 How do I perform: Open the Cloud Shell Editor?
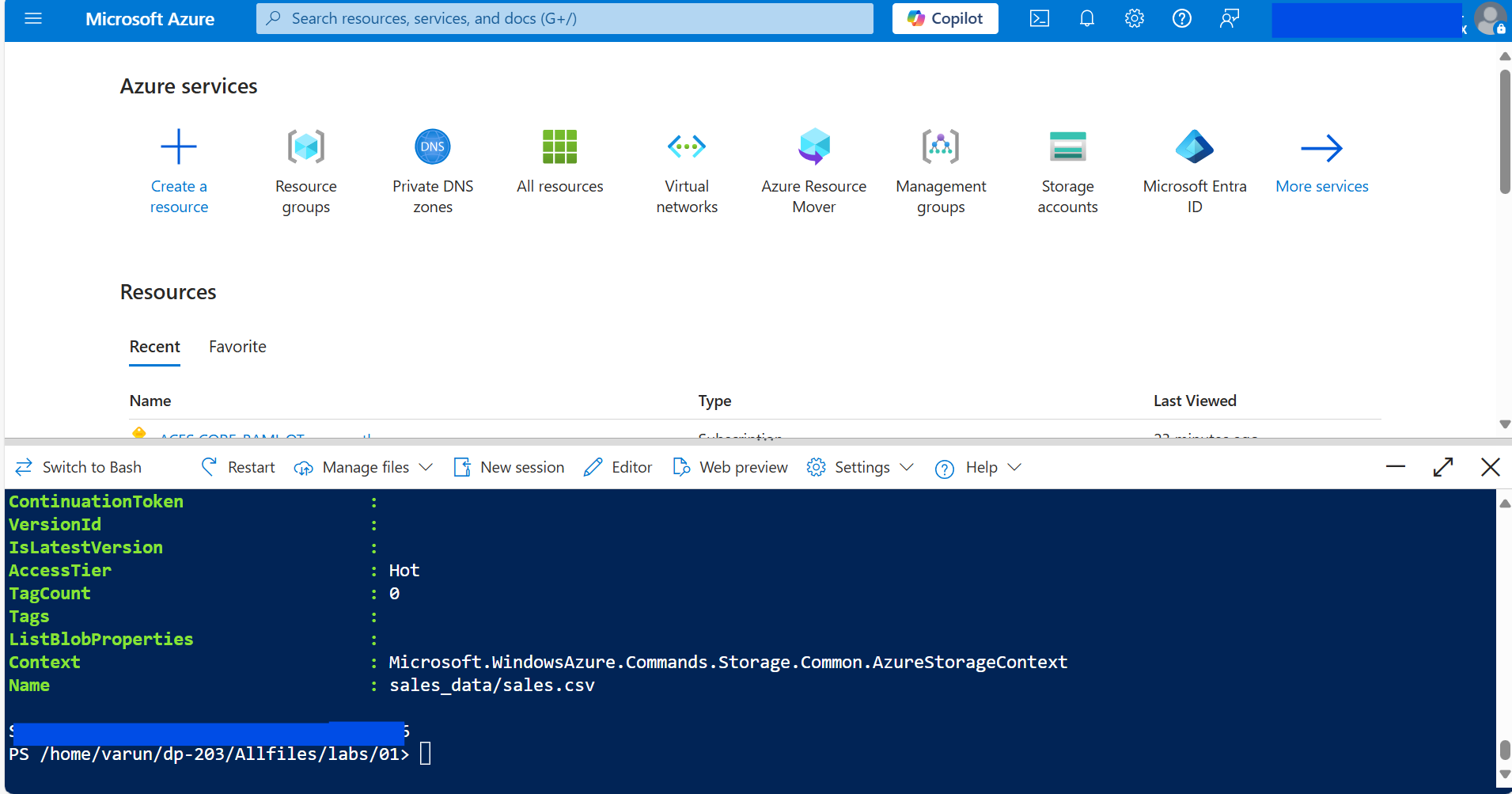[617, 467]
